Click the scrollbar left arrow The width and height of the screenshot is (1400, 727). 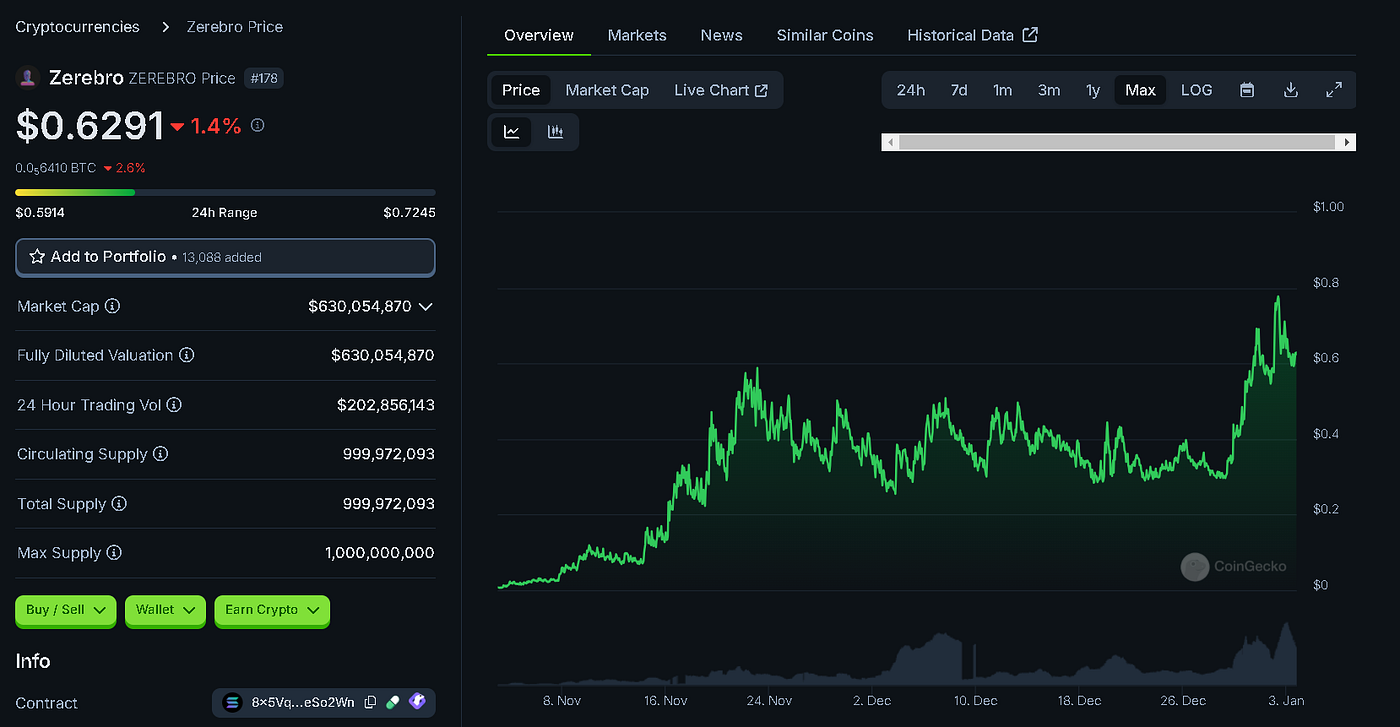coord(891,142)
